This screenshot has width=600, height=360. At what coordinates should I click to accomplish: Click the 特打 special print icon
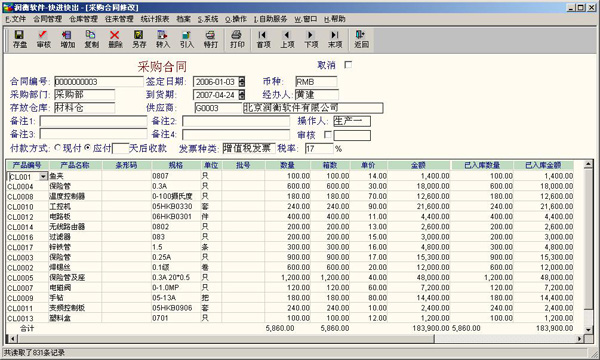tap(210, 39)
